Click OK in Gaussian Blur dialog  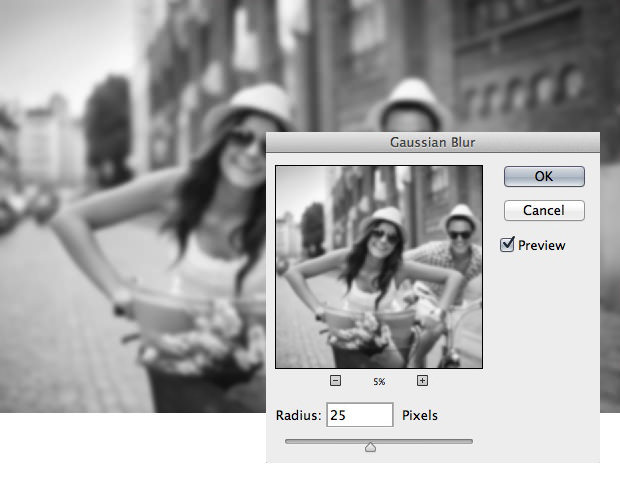click(x=544, y=176)
